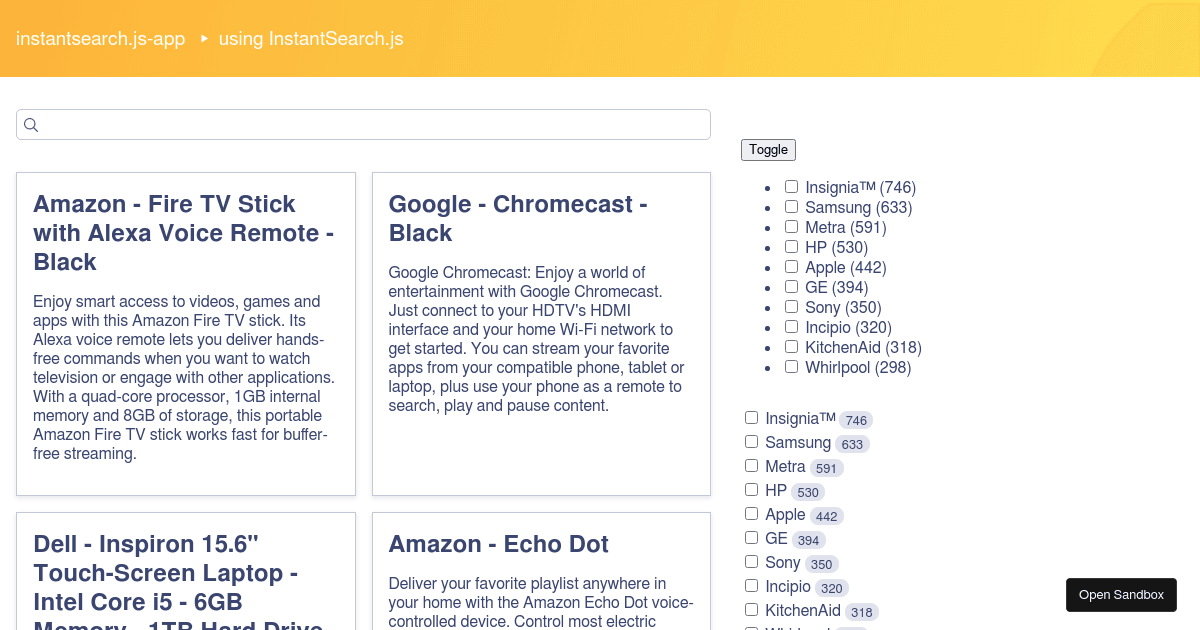The width and height of the screenshot is (1200, 630).
Task: Tick the Whirlpool (298) checkbox
Action: point(791,367)
